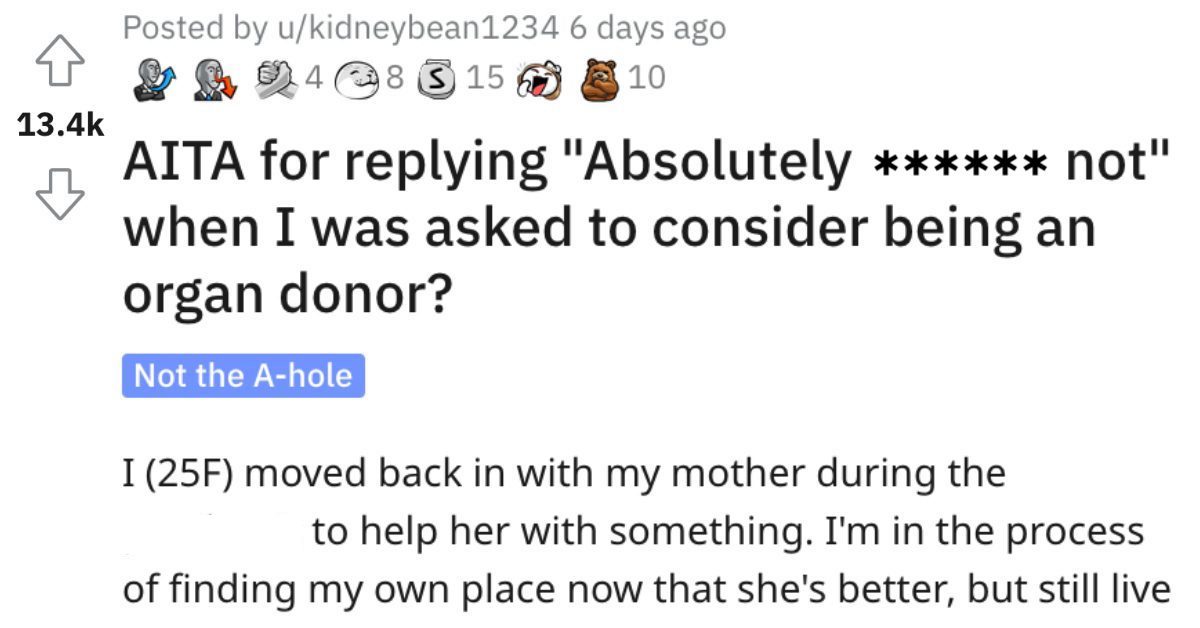Select the Bear Hug award icon

pyautogui.click(x=600, y=78)
